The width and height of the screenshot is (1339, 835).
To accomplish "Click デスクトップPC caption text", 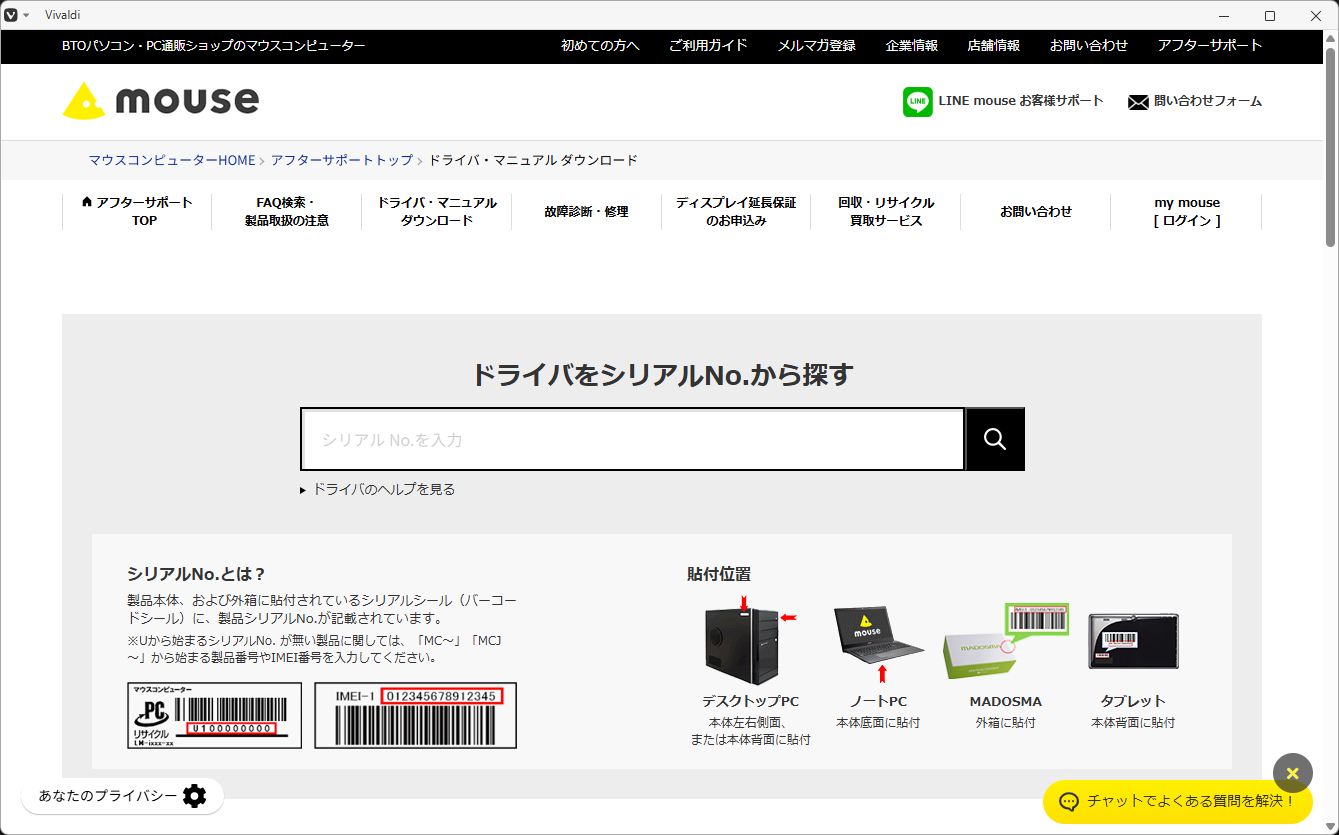I will click(750, 701).
